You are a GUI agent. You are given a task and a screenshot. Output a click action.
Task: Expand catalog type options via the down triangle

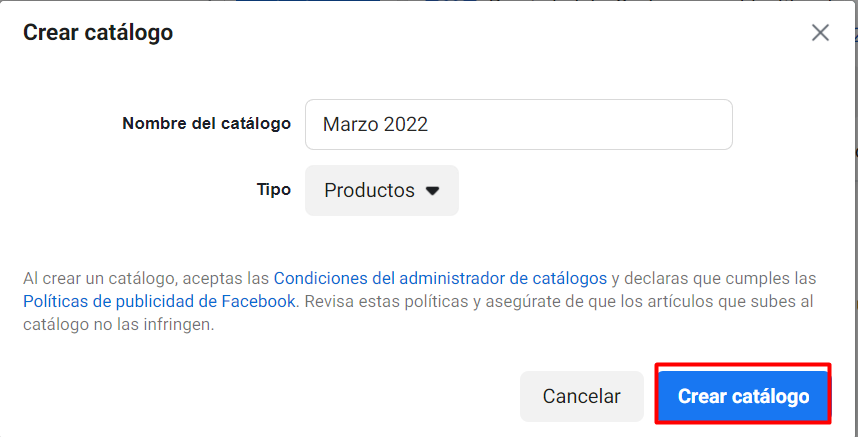point(432,190)
